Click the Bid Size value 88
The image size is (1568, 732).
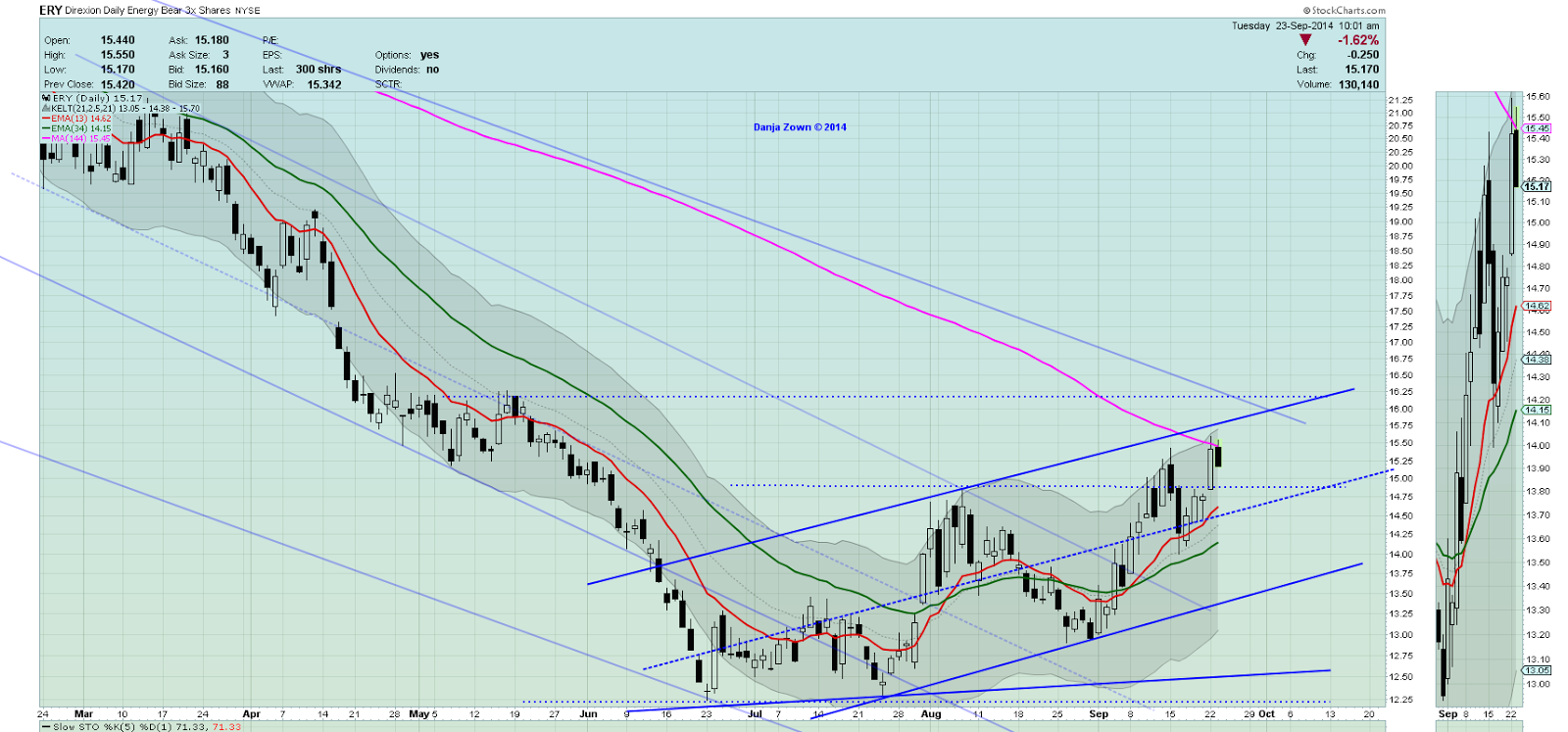pyautogui.click(x=222, y=84)
